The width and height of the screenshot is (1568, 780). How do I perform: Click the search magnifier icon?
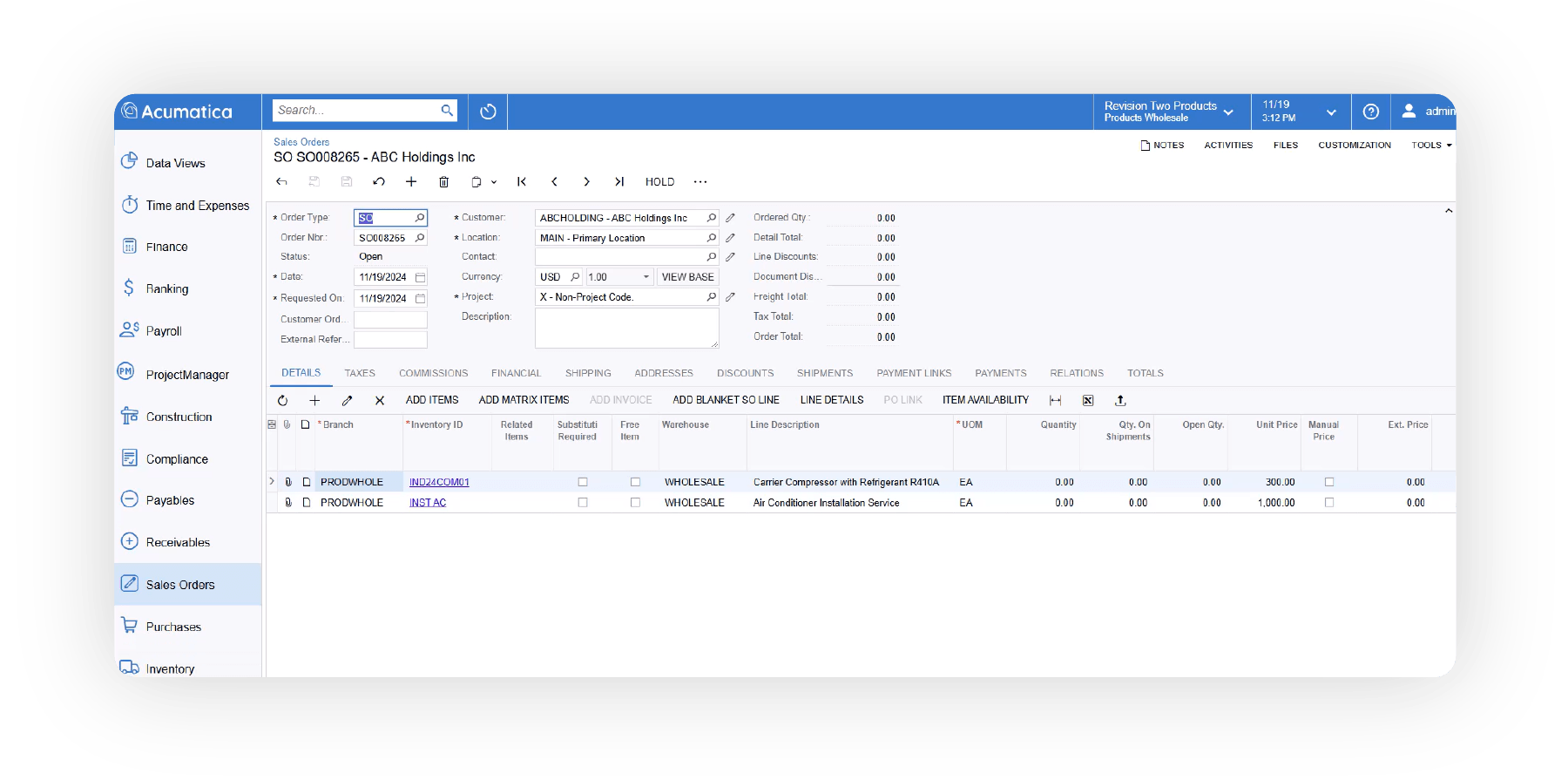(447, 111)
